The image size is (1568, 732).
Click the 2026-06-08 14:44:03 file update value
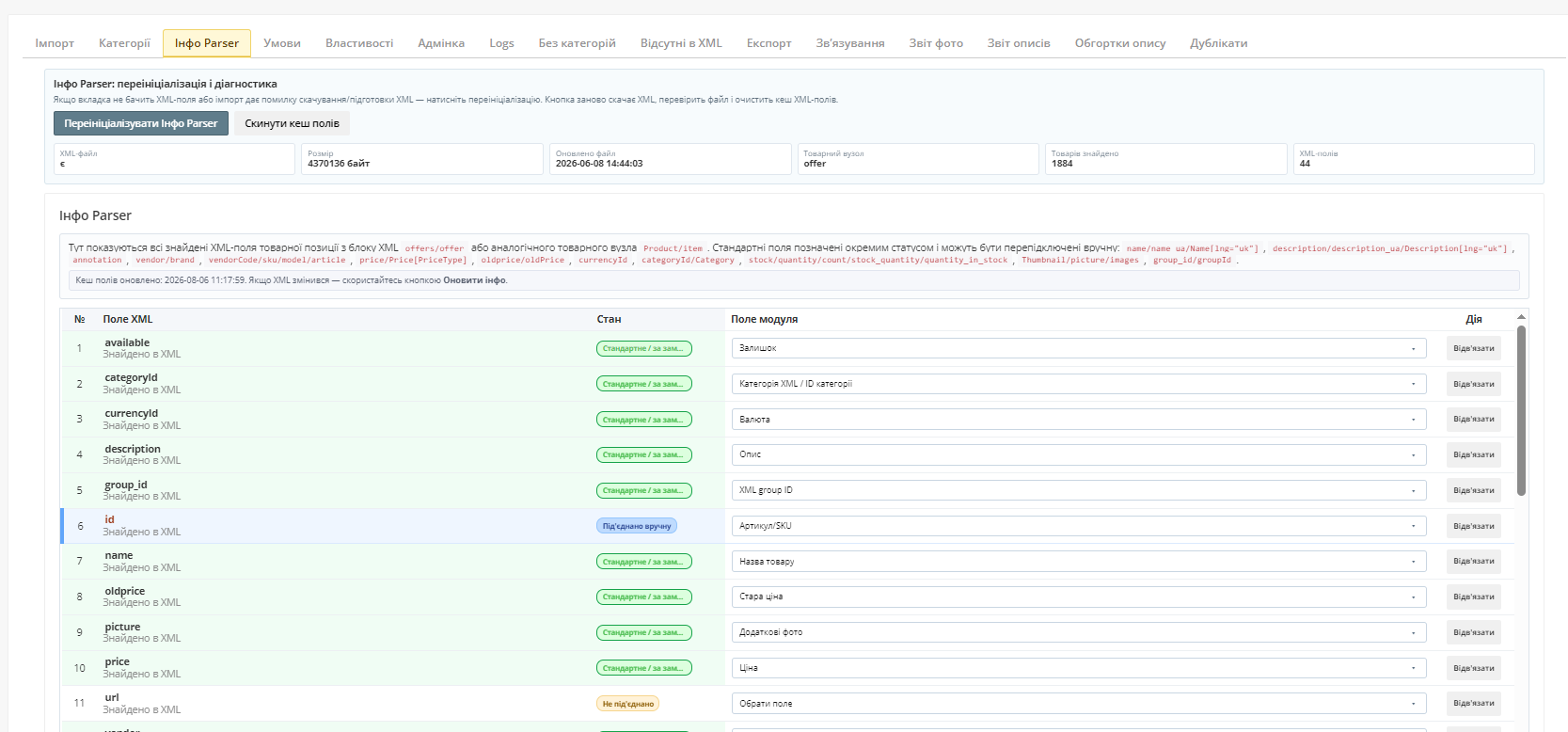tap(599, 164)
